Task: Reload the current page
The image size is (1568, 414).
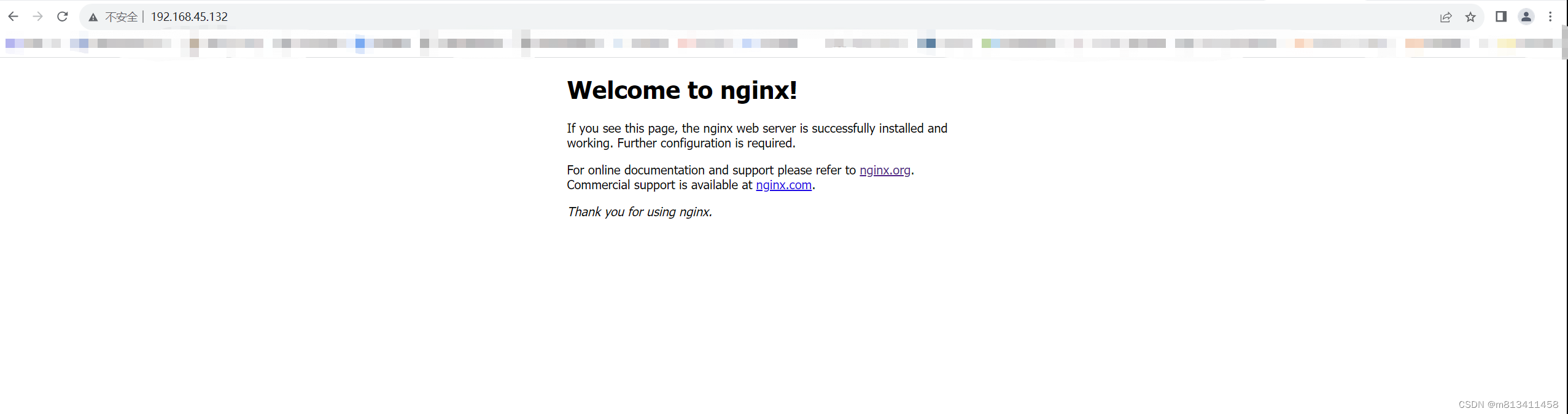Action: 62,17
